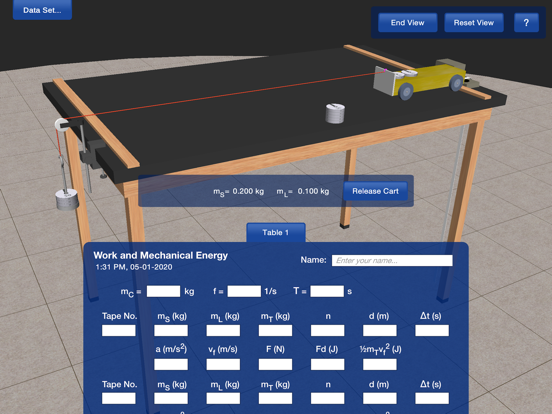Select second row d (m) field
The width and height of the screenshot is (552, 414).
tap(380, 398)
